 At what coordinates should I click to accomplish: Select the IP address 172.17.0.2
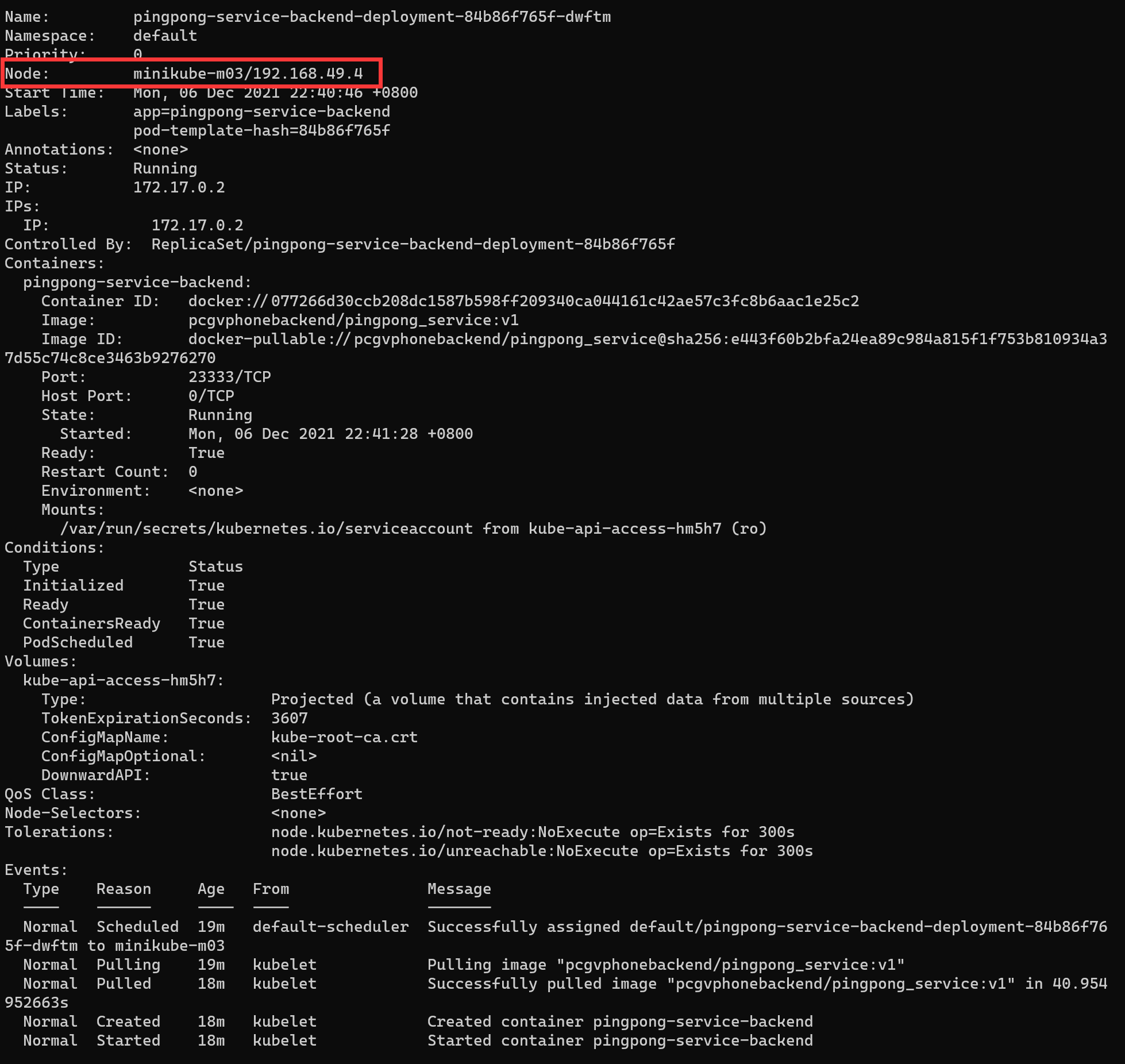point(179,187)
